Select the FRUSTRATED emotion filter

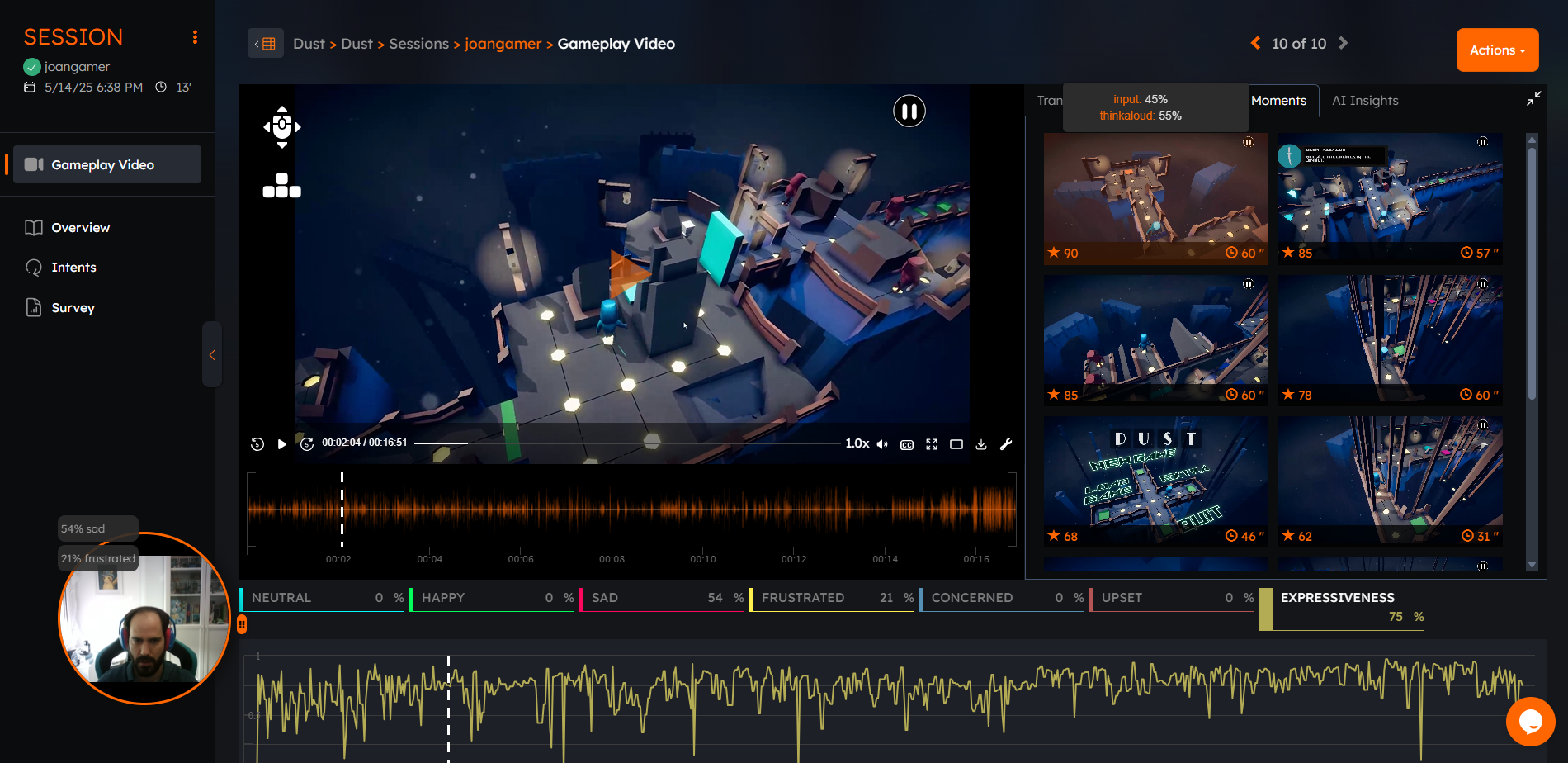[x=834, y=599]
